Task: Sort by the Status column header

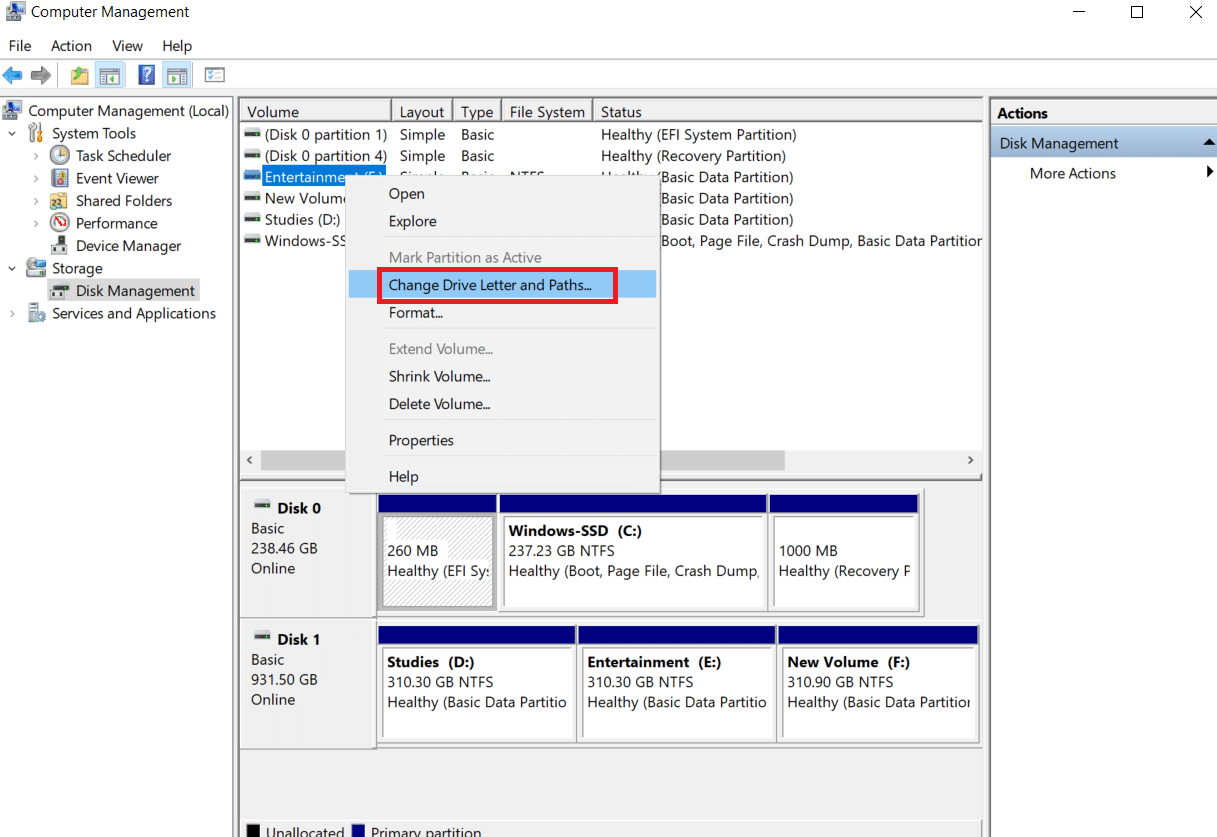Action: (x=788, y=112)
